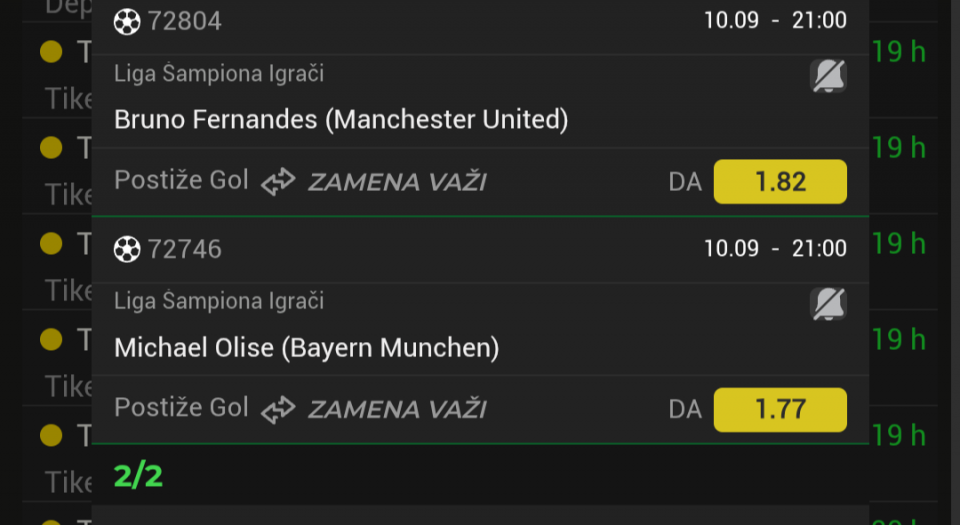Click Liga Šampiona Igrači label above Bruno Fernandes

pyautogui.click(x=219, y=73)
